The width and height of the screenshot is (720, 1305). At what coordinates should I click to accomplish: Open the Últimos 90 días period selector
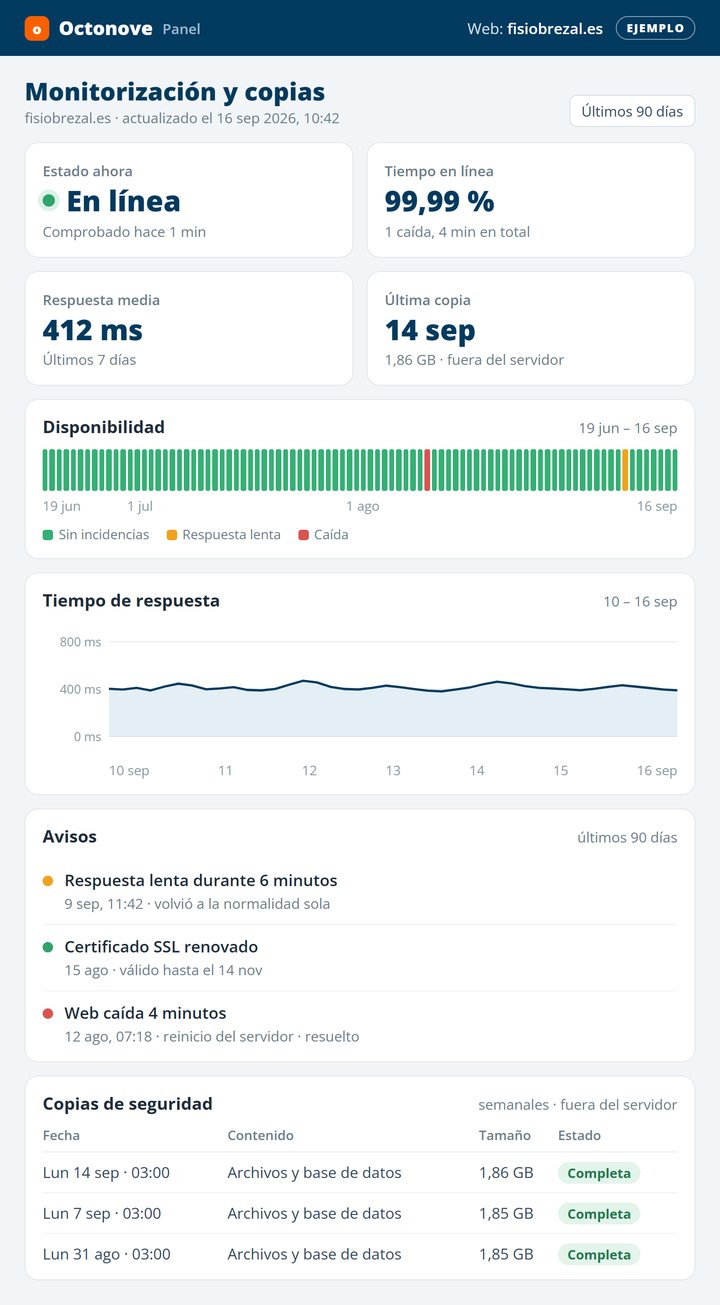[x=632, y=111]
